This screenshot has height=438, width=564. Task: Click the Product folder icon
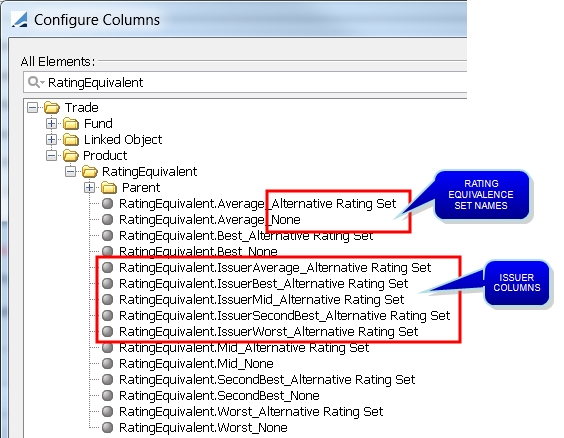[71, 155]
